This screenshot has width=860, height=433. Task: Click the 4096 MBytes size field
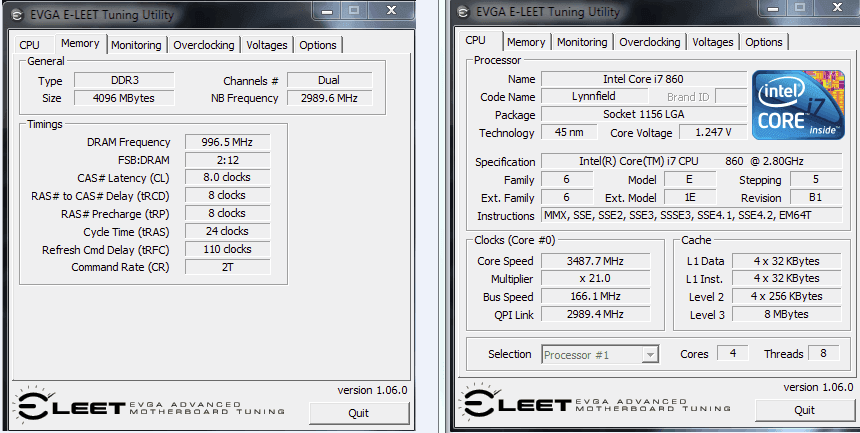pyautogui.click(x=125, y=98)
